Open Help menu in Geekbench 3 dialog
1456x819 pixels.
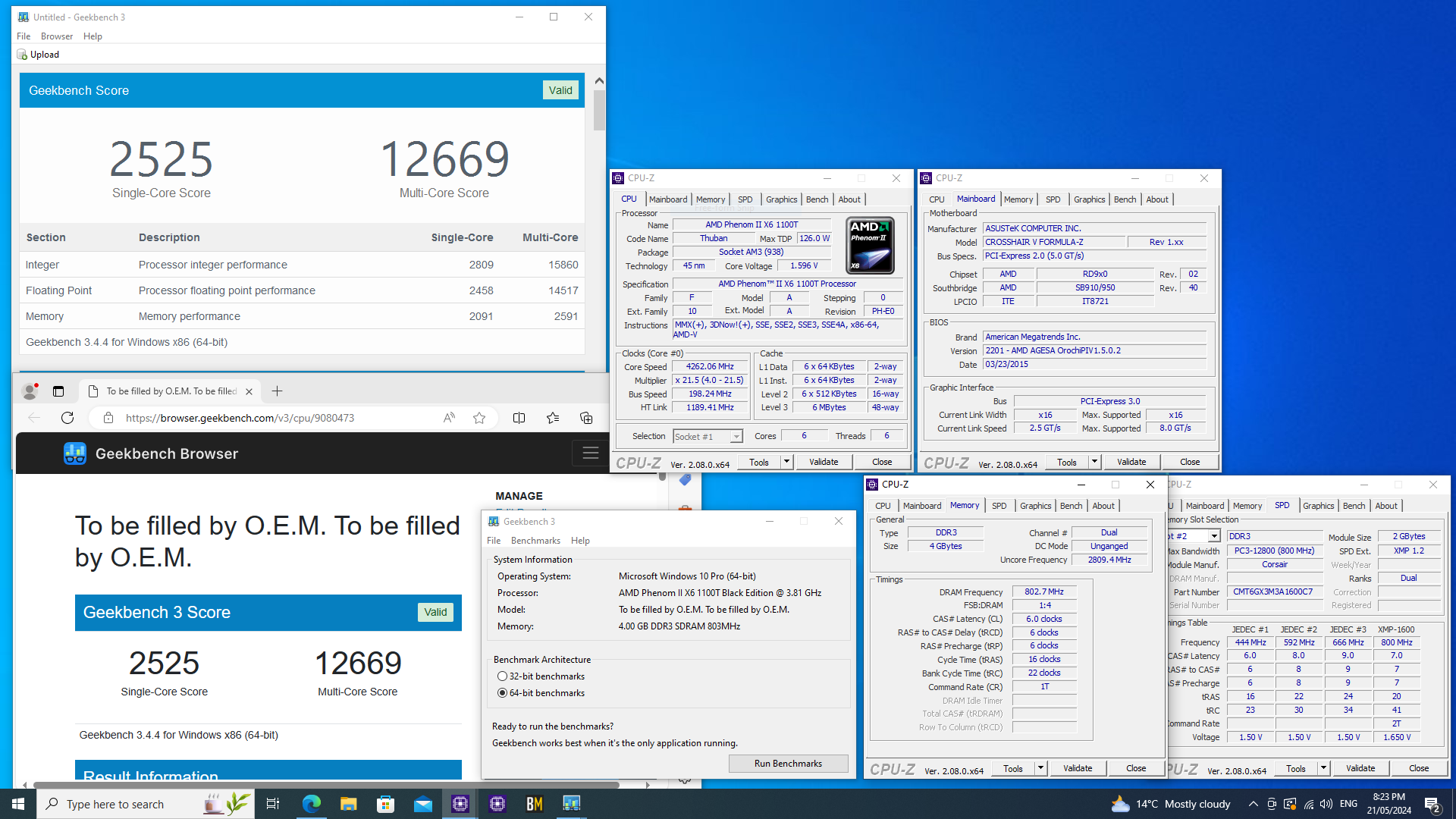(580, 541)
